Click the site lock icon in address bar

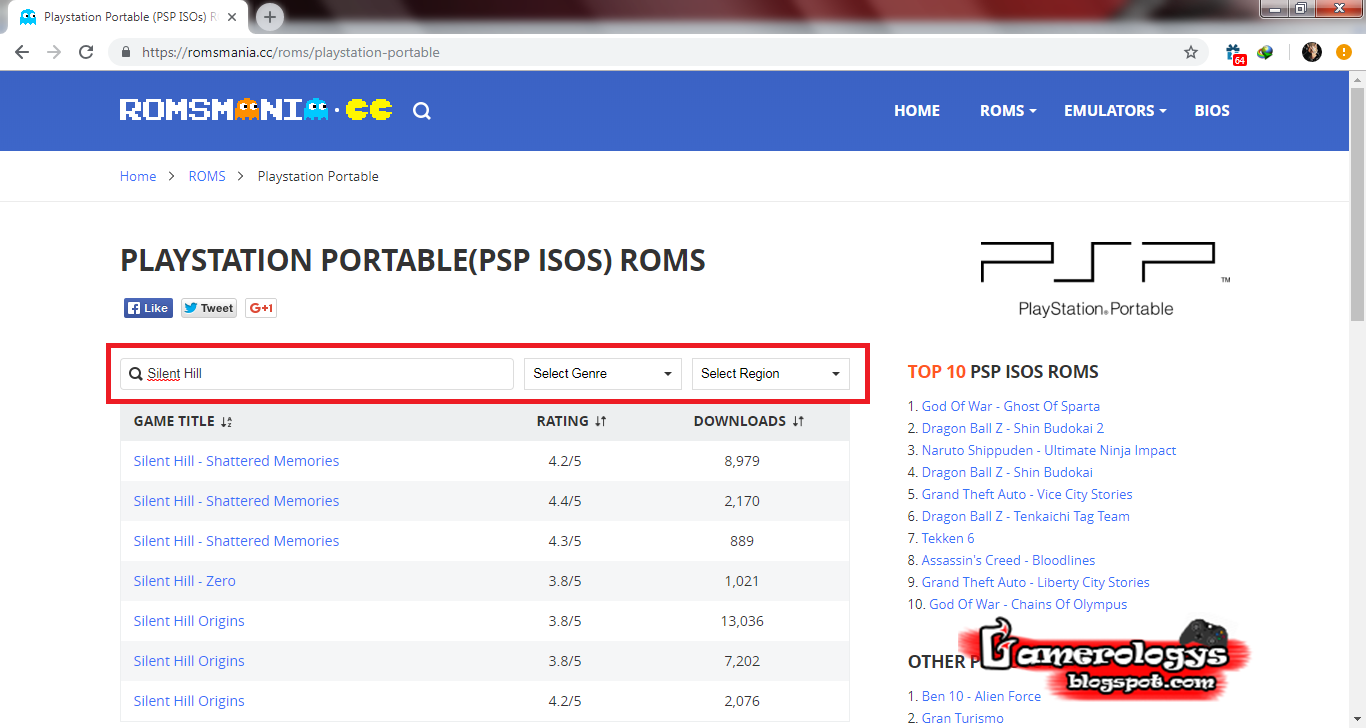126,52
